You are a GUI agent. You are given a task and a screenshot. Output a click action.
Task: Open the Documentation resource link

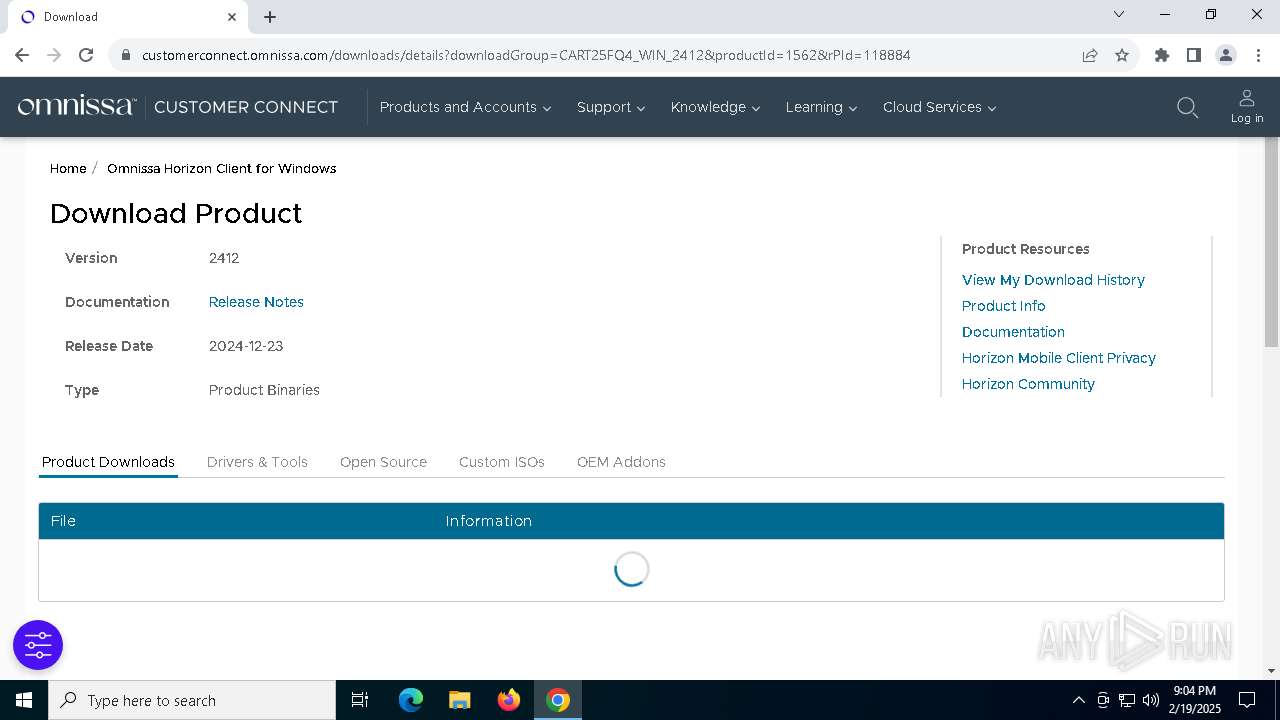tap(1013, 332)
